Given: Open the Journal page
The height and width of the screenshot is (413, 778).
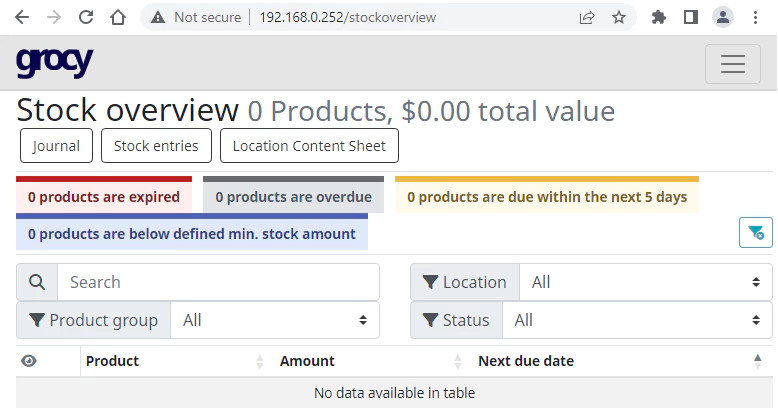Looking at the screenshot, I should coord(56,146).
